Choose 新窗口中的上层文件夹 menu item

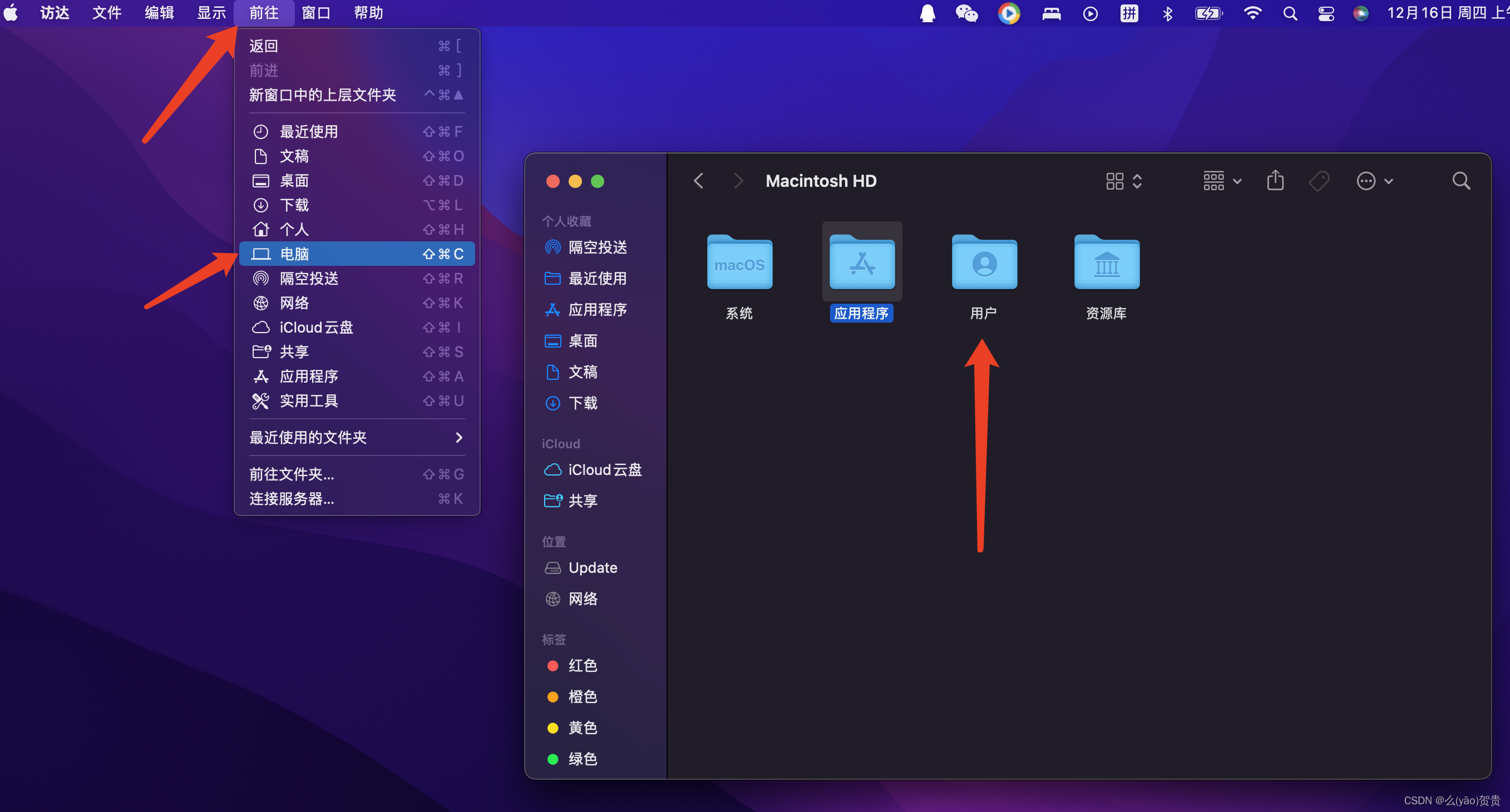coord(357,95)
